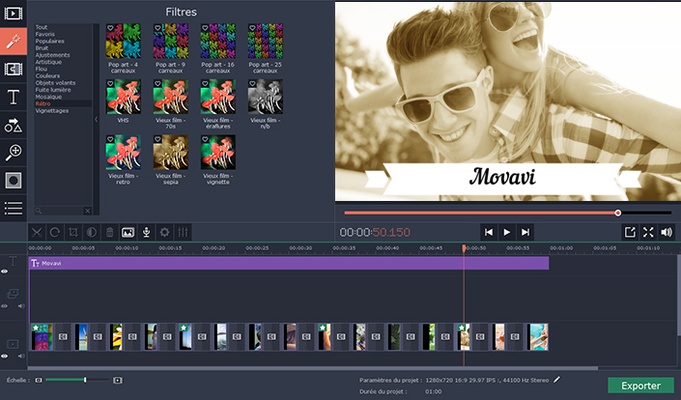
Task: Click the timeline zoom out icon
Action: [x=39, y=380]
